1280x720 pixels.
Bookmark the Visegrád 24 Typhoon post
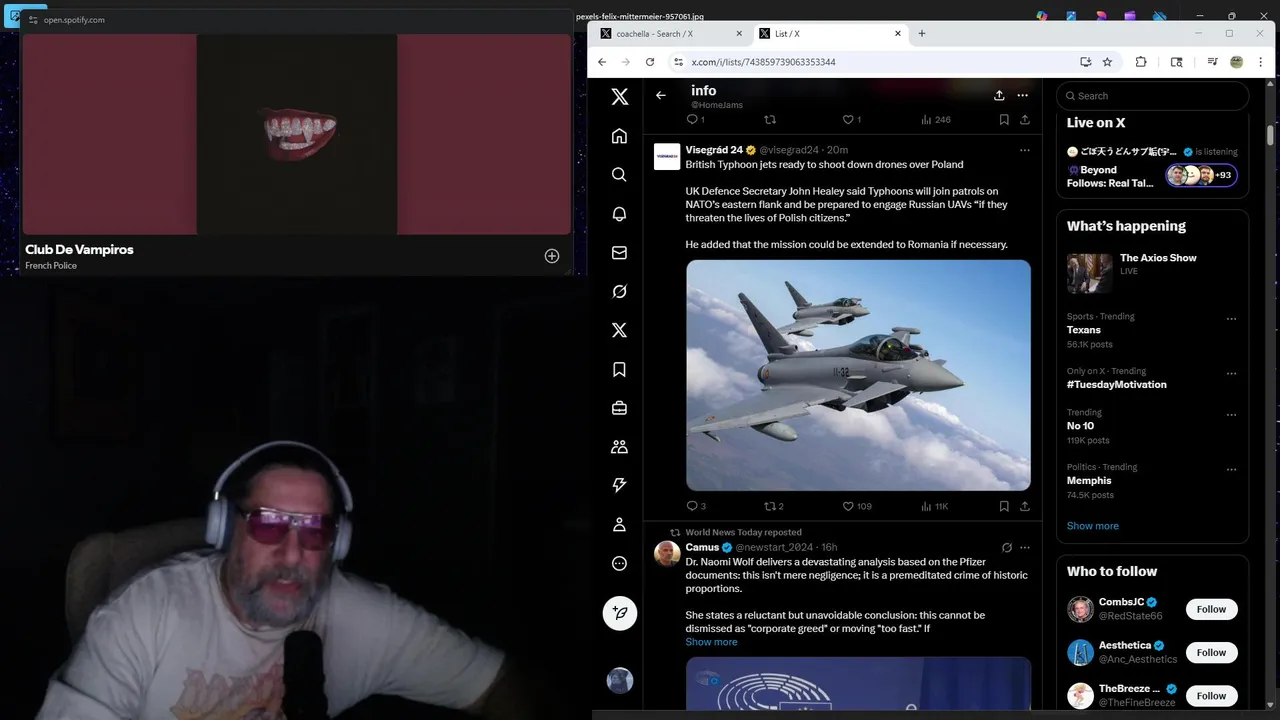point(1004,506)
